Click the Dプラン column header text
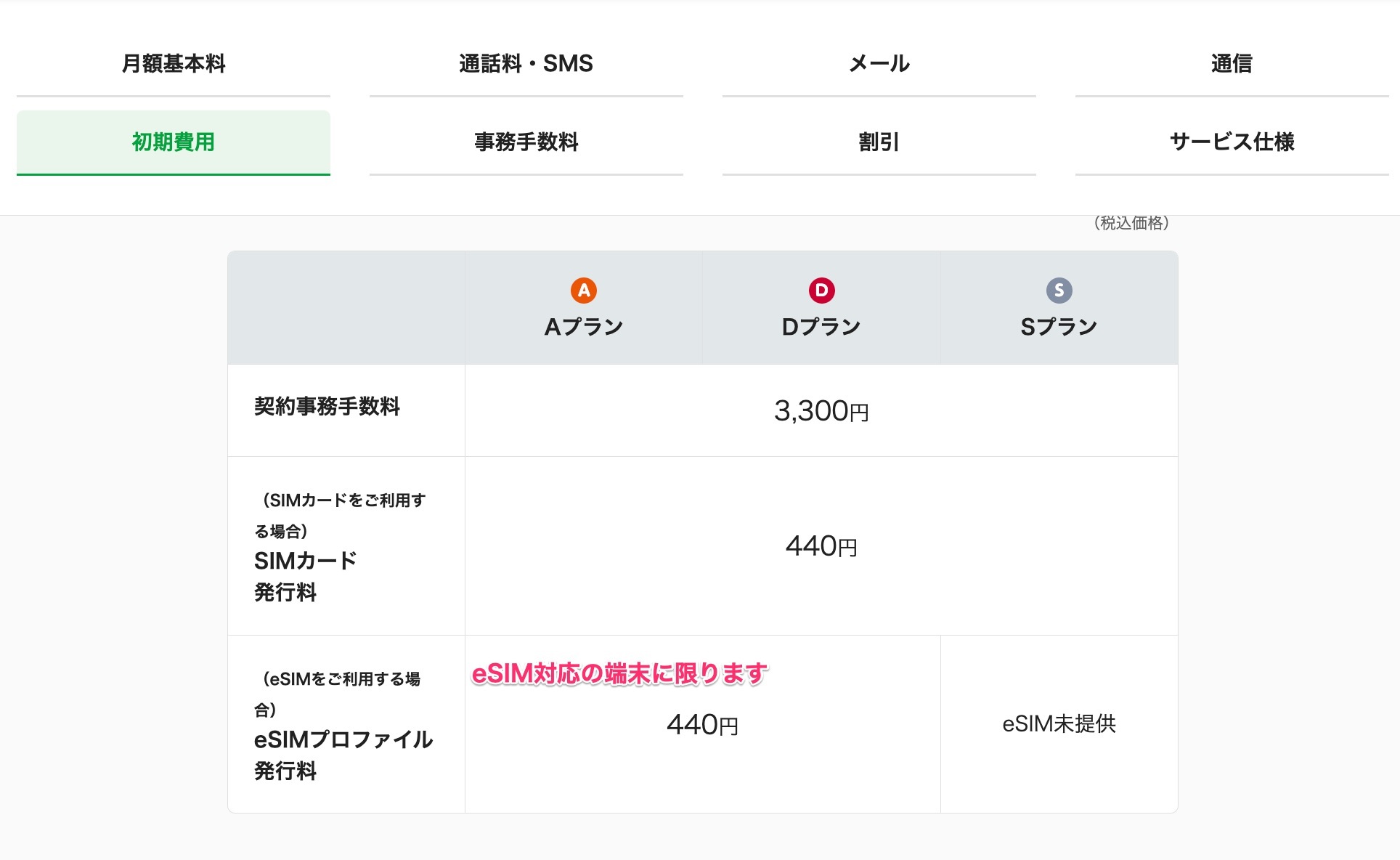1400x860 pixels. coord(821,327)
